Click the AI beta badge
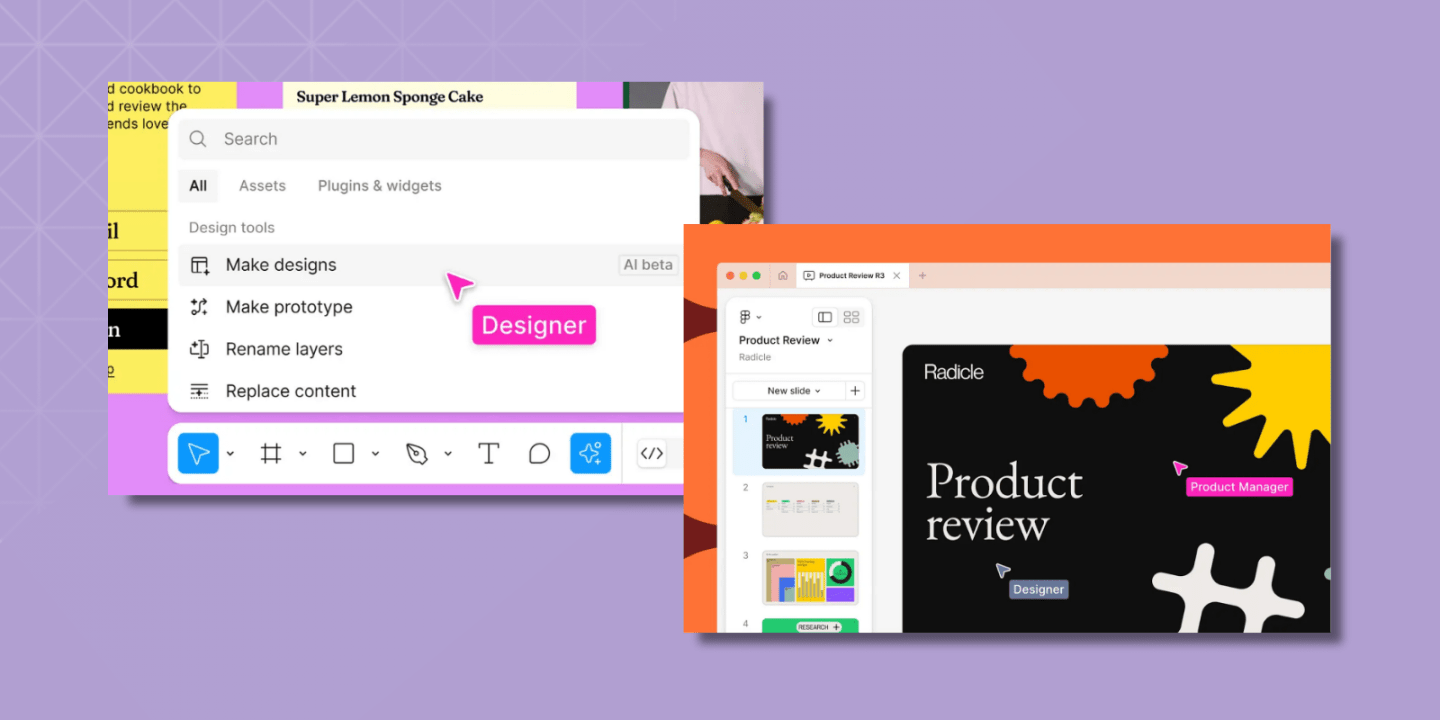This screenshot has height=720, width=1440. pyautogui.click(x=648, y=265)
